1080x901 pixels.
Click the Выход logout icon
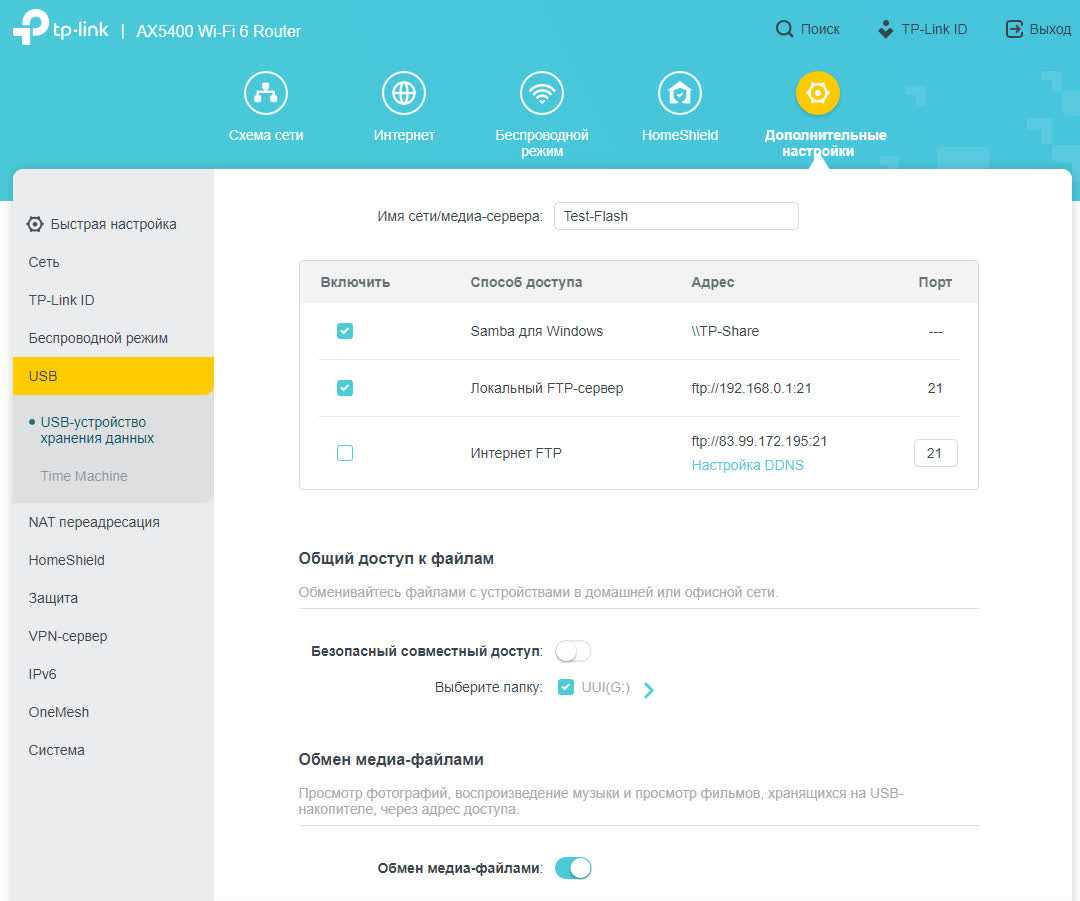click(1014, 29)
